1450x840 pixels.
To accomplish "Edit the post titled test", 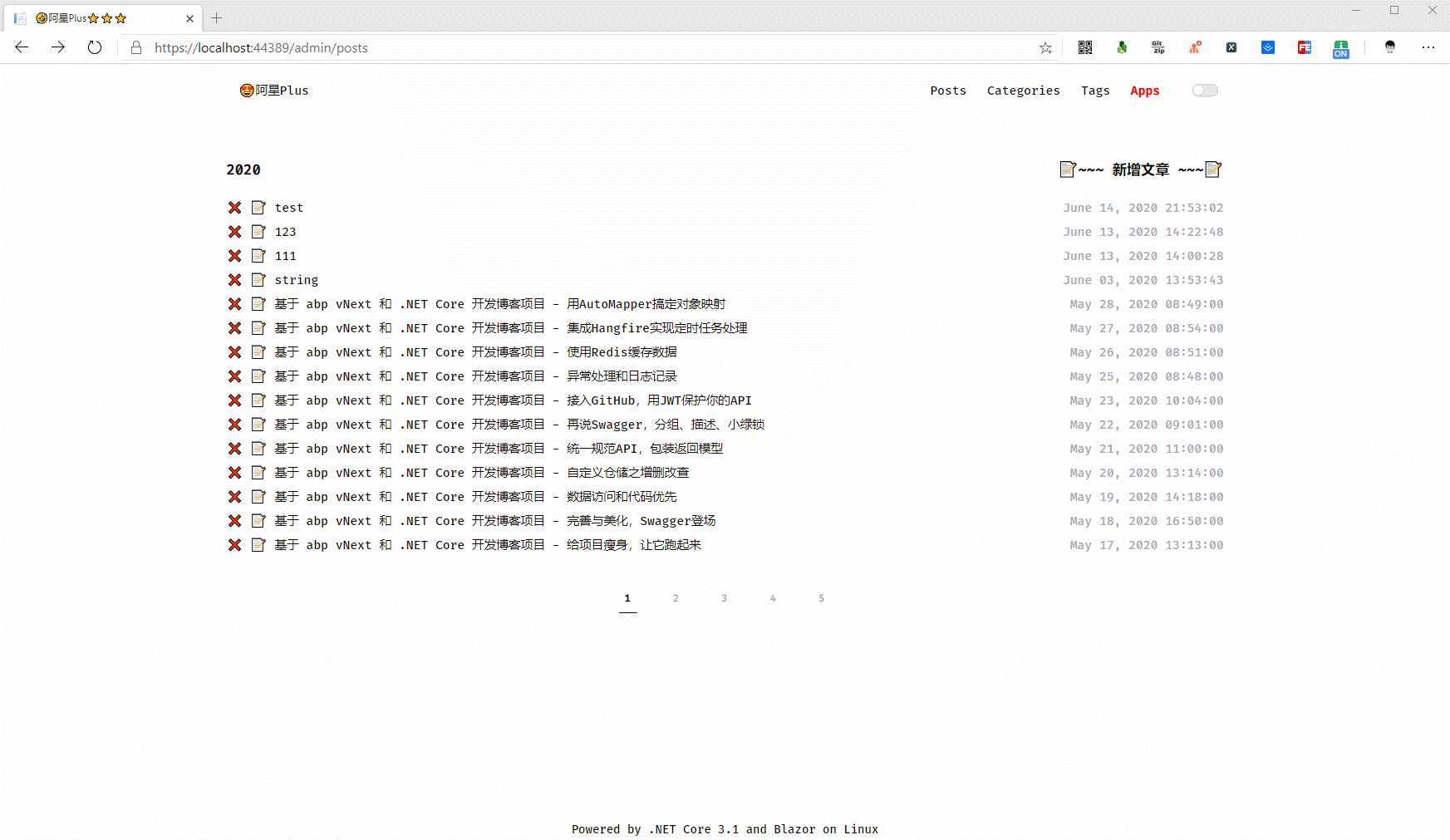I will (x=258, y=208).
